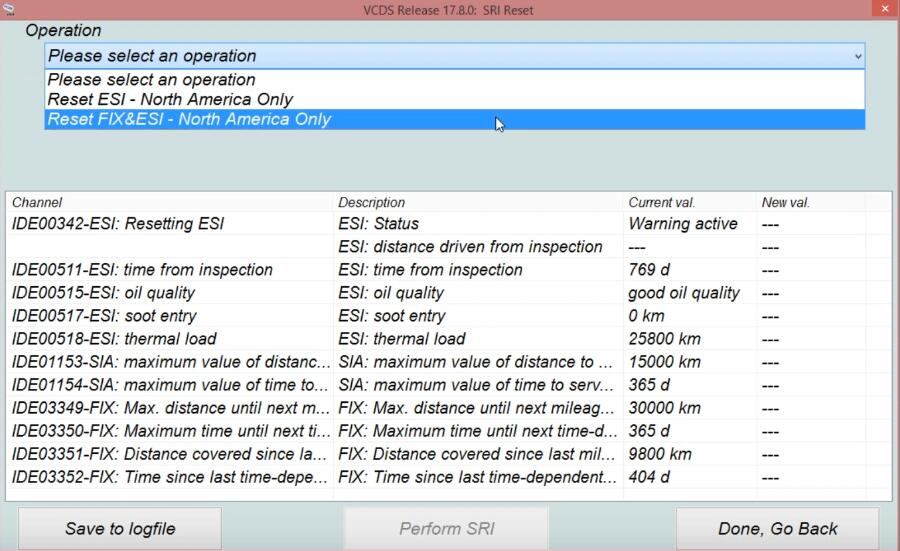Select row 'IDE00342-ESI: Resetting ESI'

449,224
